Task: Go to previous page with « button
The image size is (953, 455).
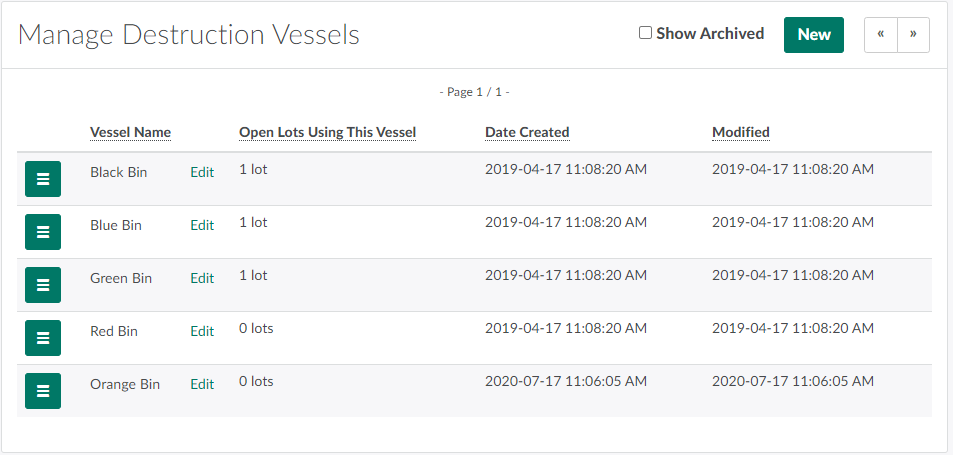Action: (881, 34)
